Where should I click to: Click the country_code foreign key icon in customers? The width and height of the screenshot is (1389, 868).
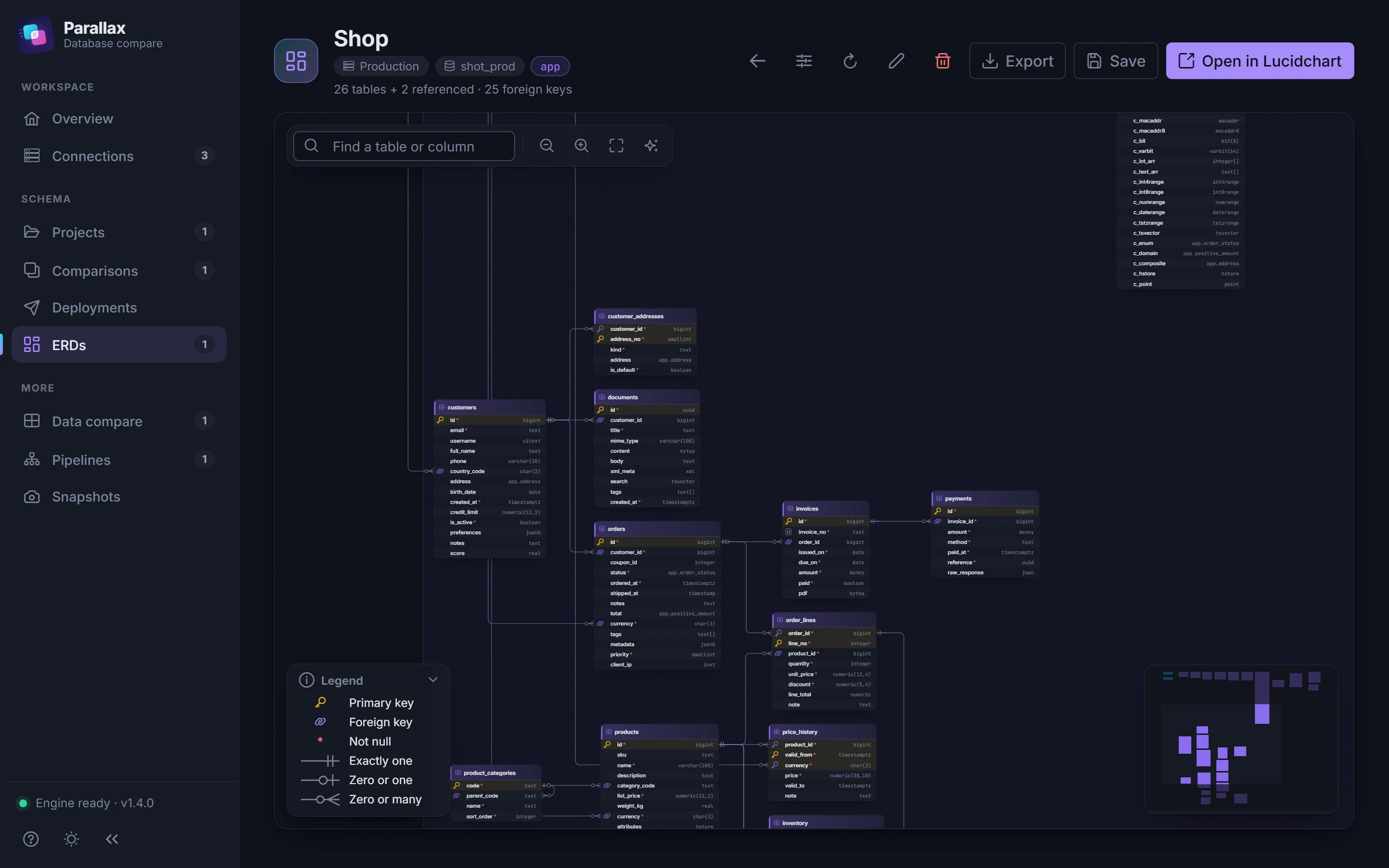[440, 471]
